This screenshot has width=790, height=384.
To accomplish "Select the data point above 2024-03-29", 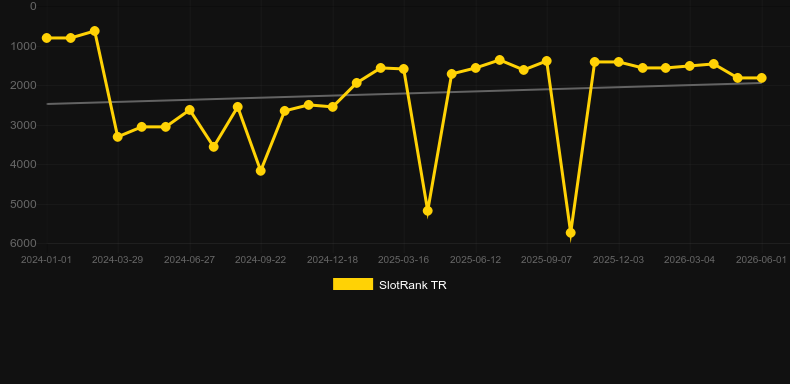I will [x=118, y=137].
